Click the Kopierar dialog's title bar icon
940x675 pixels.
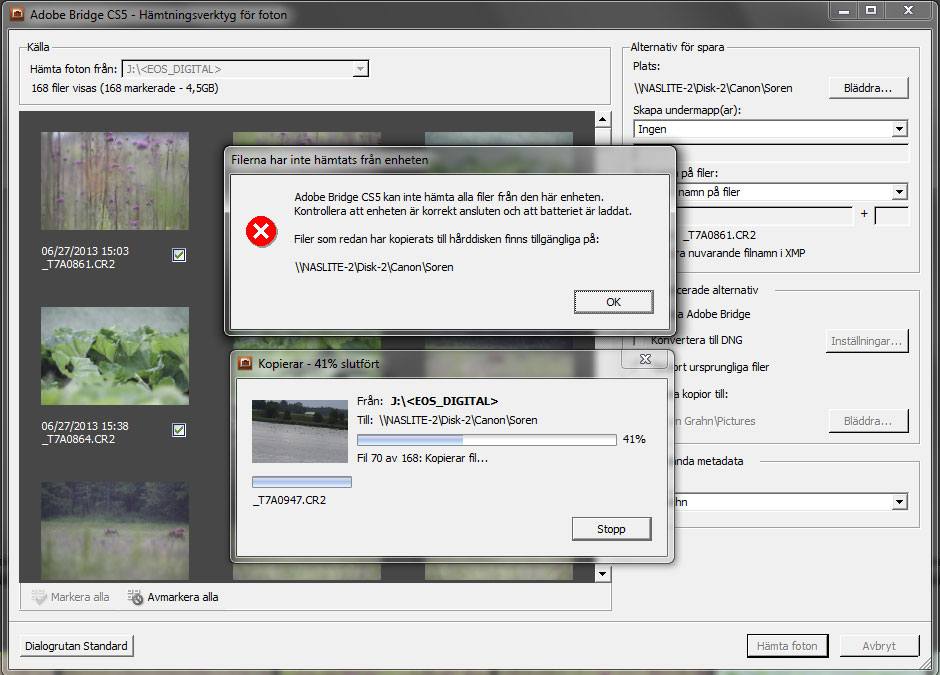245,363
